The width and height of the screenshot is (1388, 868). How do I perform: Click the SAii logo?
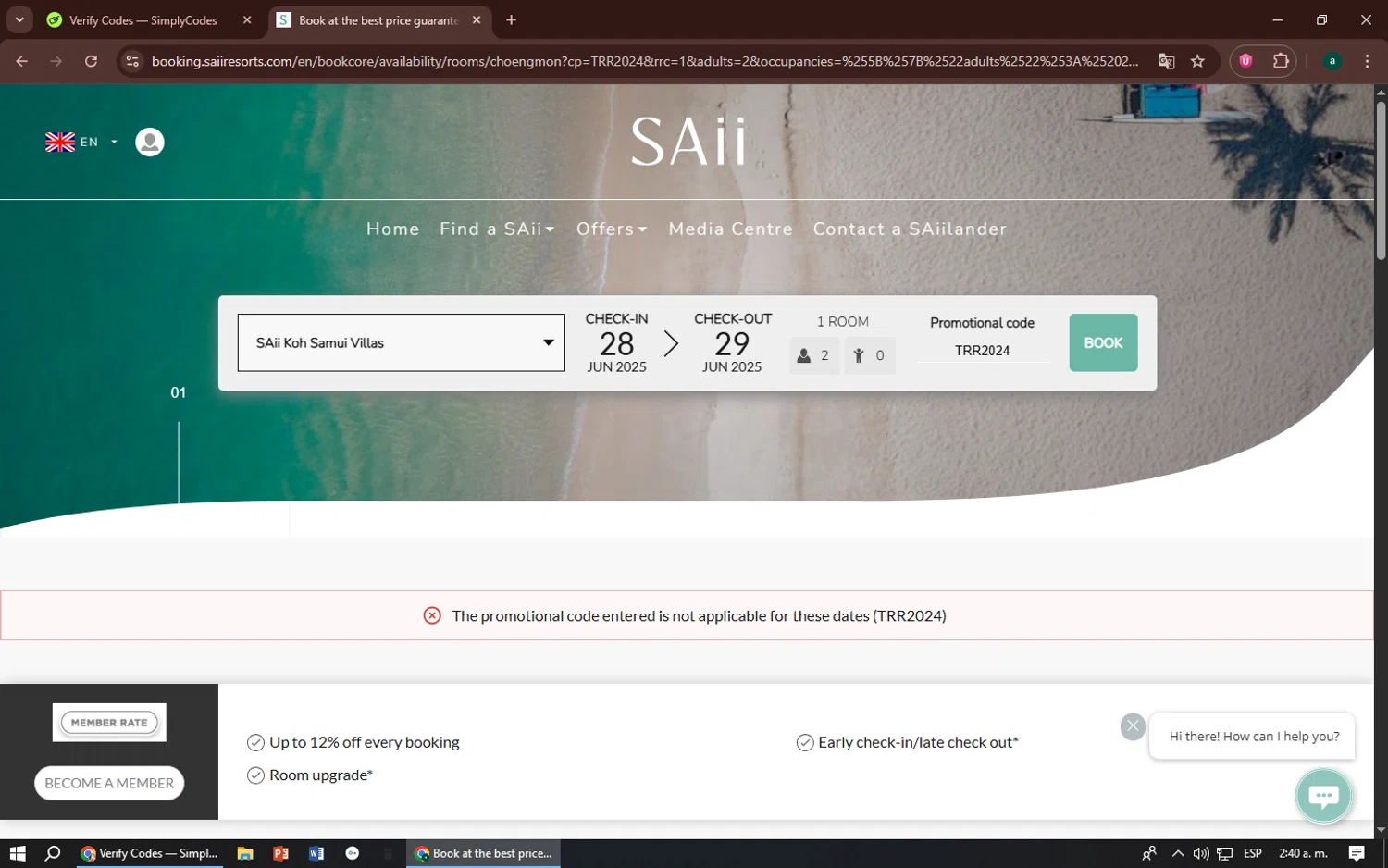pos(688,142)
